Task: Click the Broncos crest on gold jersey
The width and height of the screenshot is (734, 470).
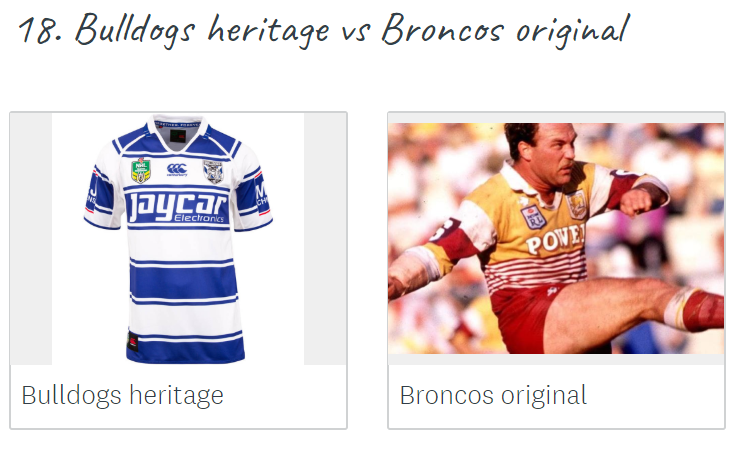Action: click(577, 205)
